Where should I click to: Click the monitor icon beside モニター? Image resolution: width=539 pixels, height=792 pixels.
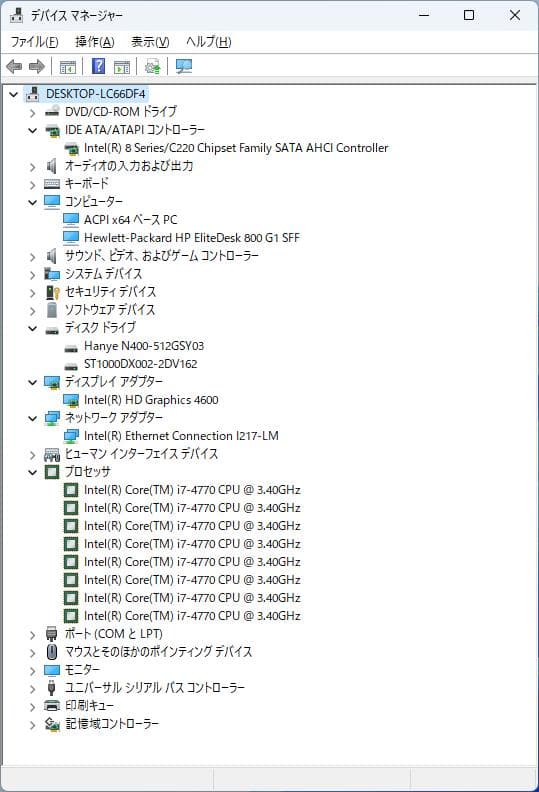point(52,670)
